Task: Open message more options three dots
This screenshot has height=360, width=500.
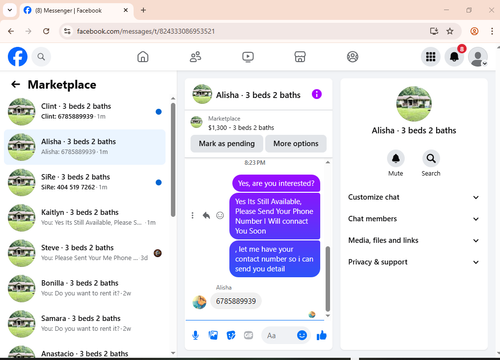Action: 192,216
